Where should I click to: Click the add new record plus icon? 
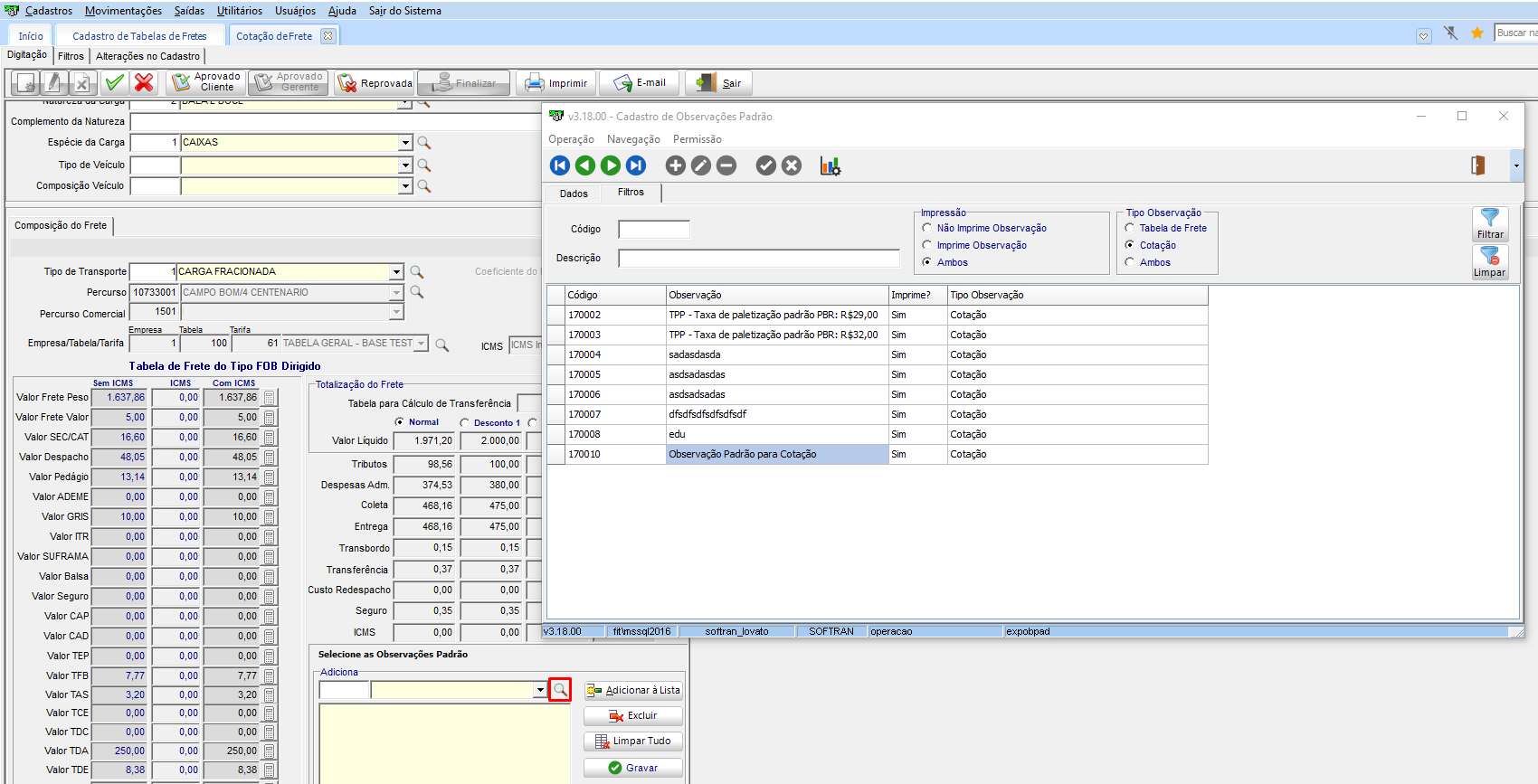tap(675, 165)
